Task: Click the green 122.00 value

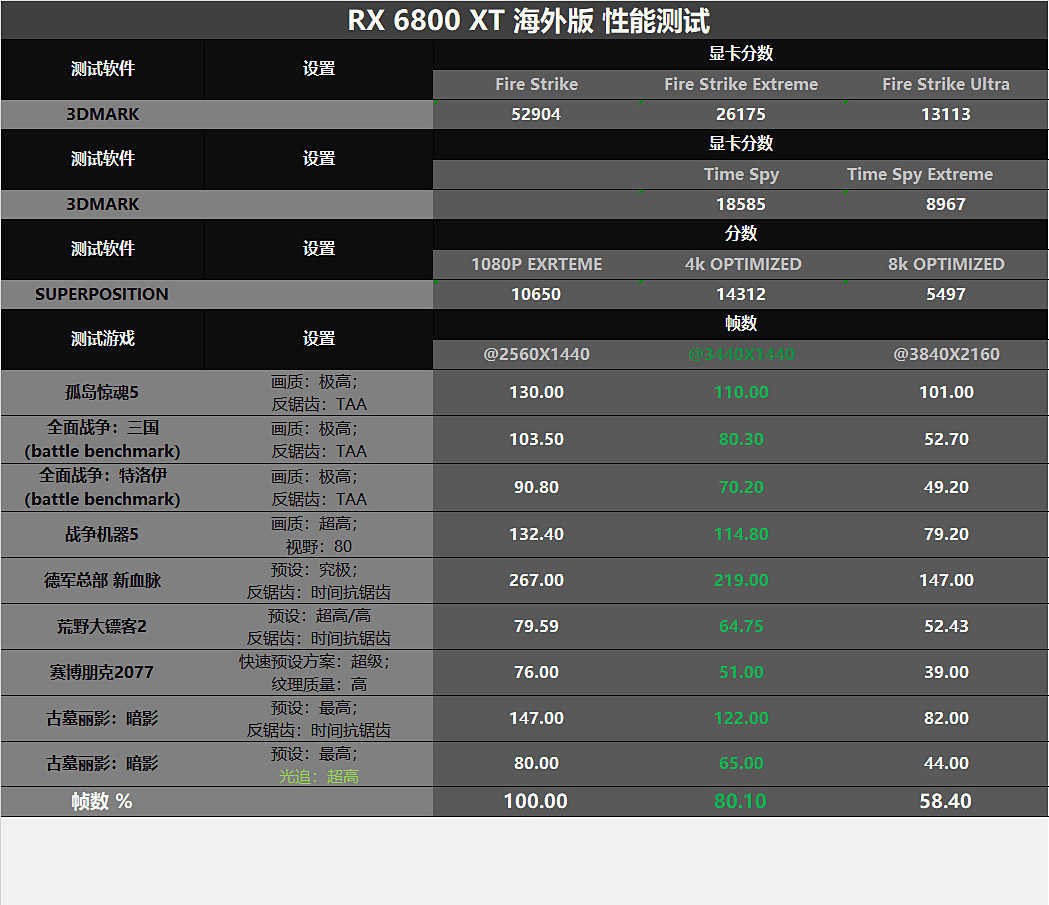Action: tap(741, 718)
